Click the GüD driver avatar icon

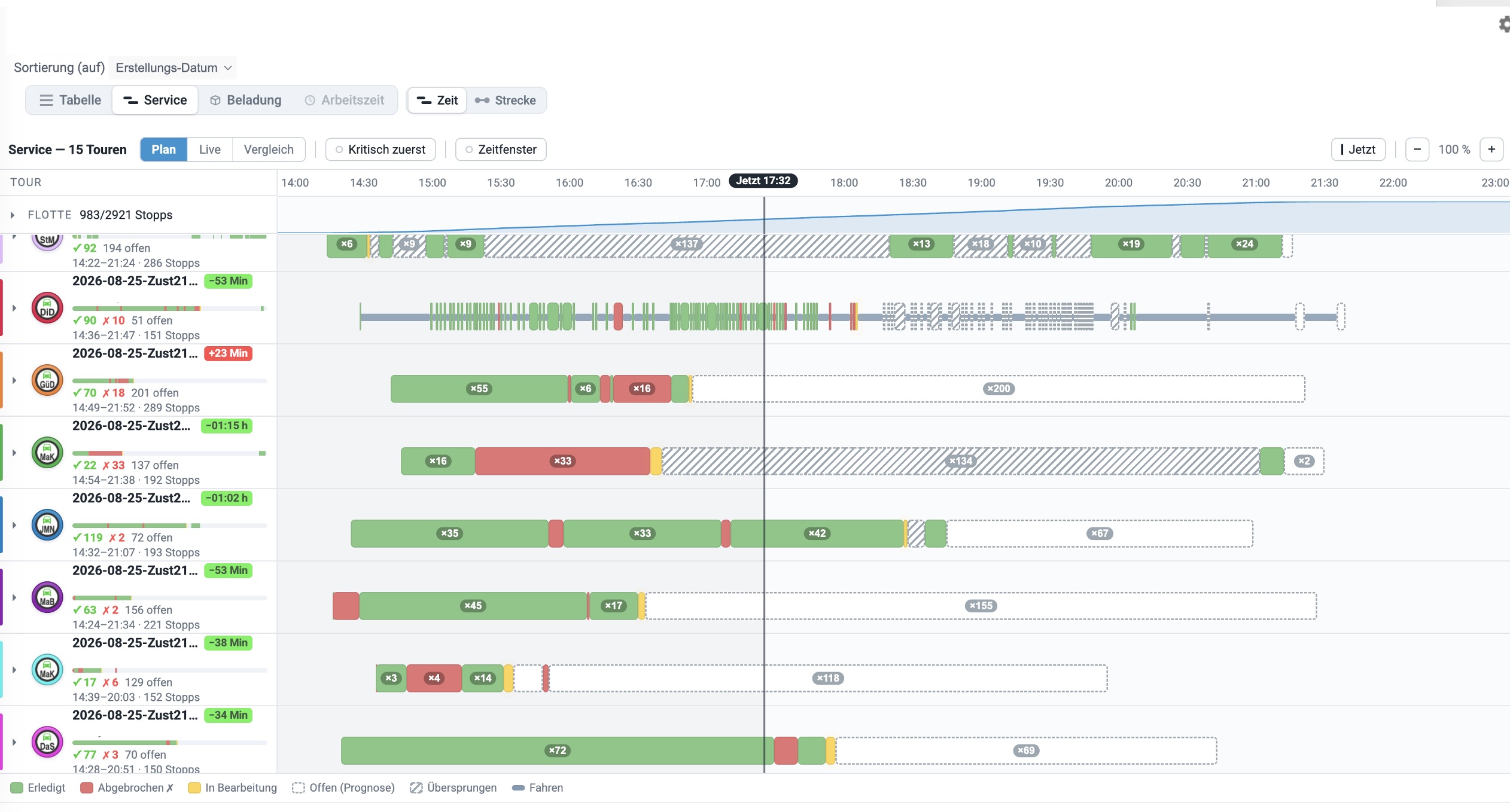tap(47, 380)
